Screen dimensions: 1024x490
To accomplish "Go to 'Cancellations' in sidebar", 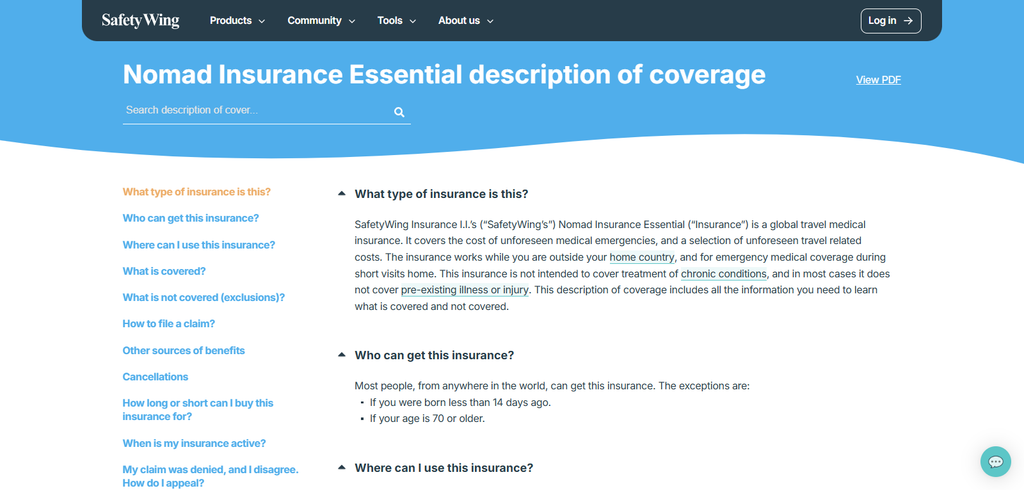I will point(155,377).
